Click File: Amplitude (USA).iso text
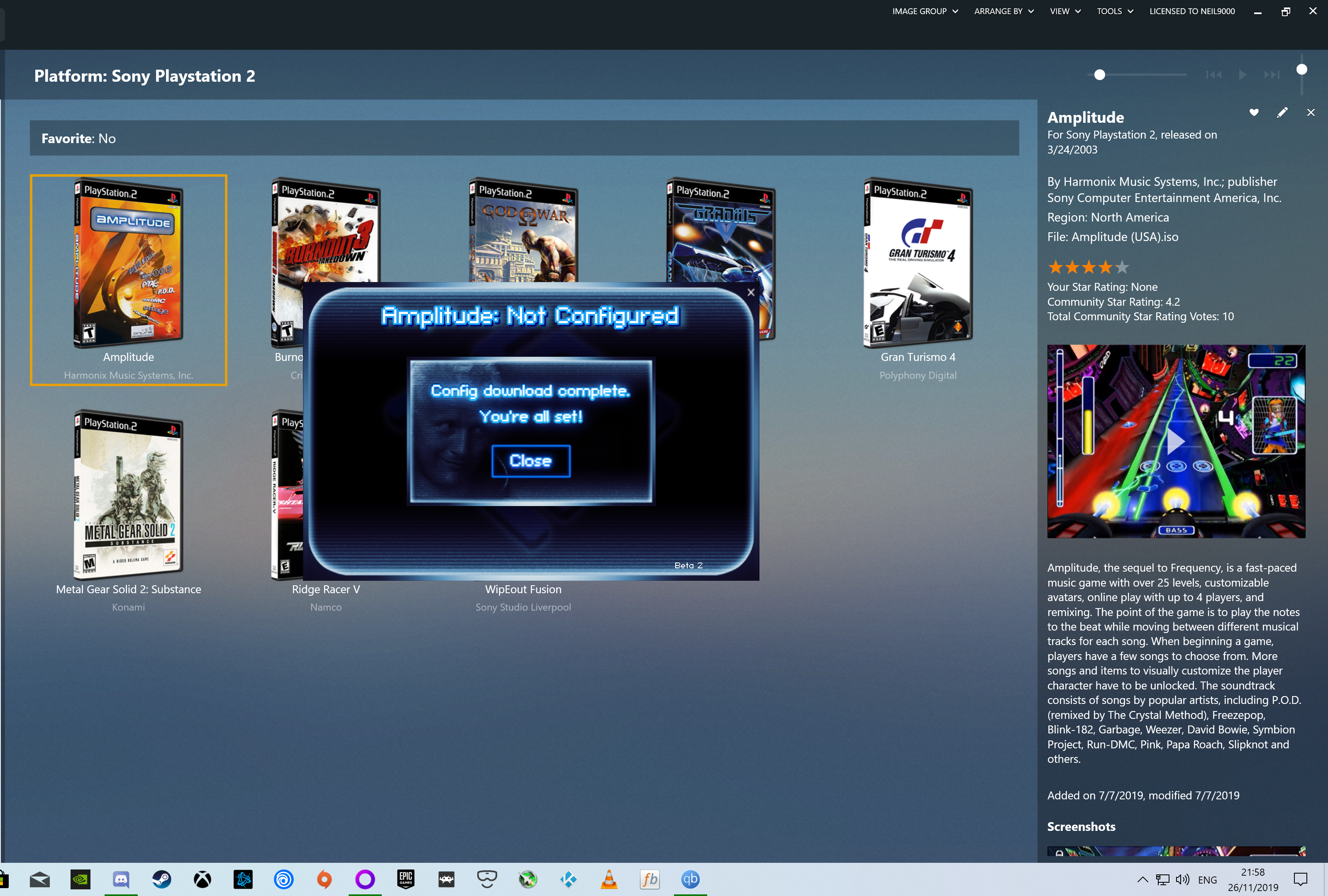 pyautogui.click(x=1113, y=237)
